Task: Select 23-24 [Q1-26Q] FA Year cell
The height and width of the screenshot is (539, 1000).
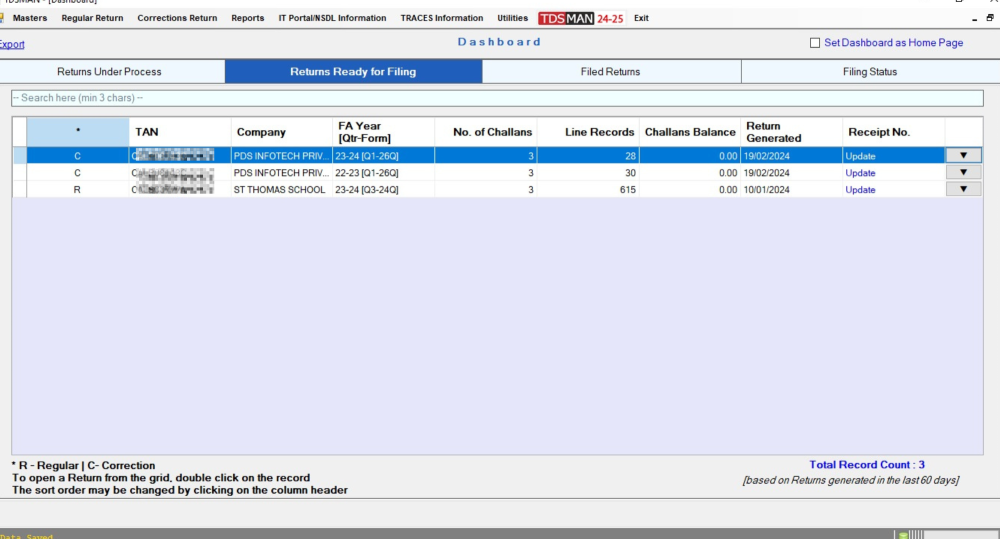Action: point(383,156)
